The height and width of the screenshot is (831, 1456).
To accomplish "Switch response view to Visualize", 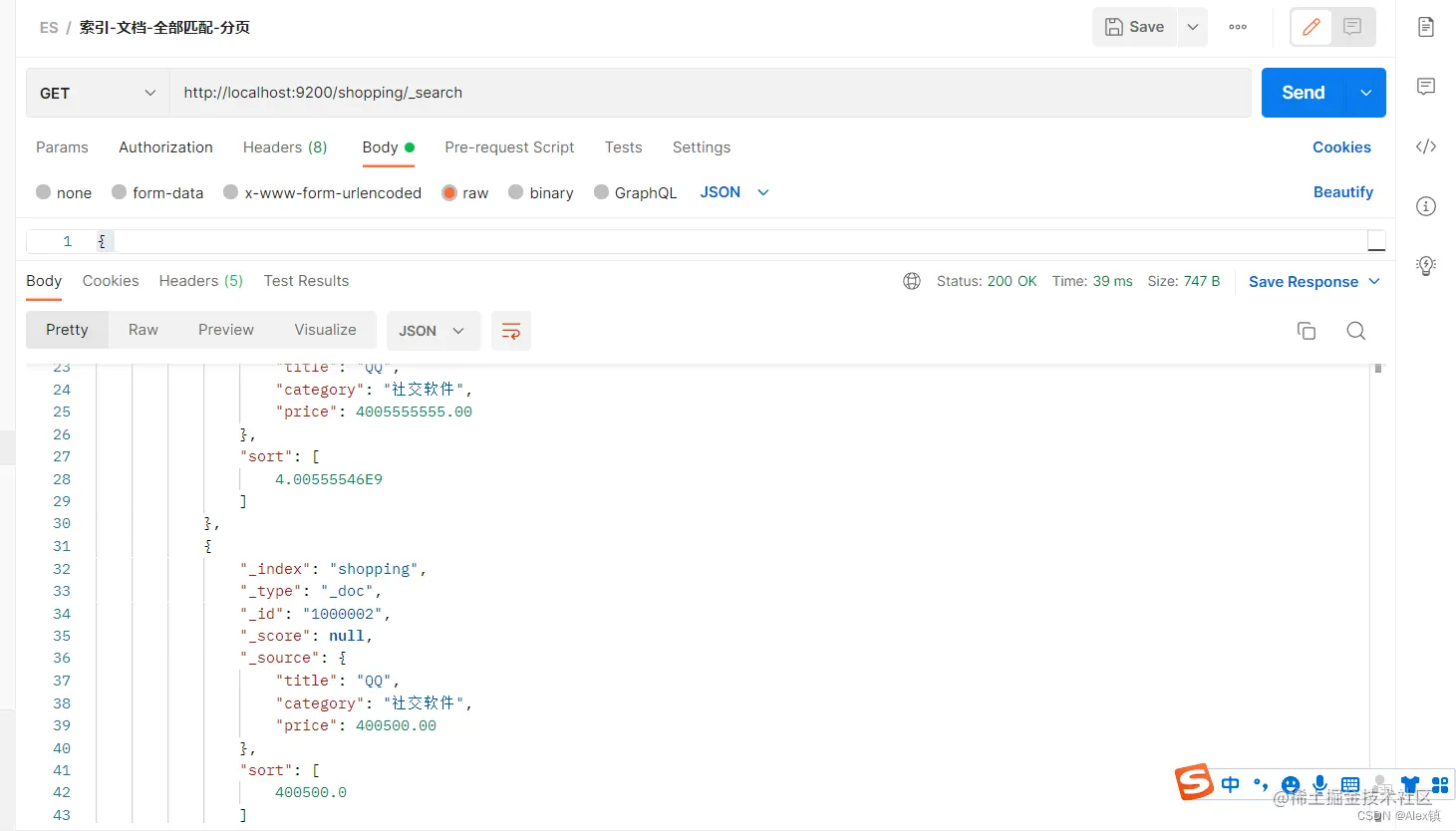I will click(x=325, y=330).
